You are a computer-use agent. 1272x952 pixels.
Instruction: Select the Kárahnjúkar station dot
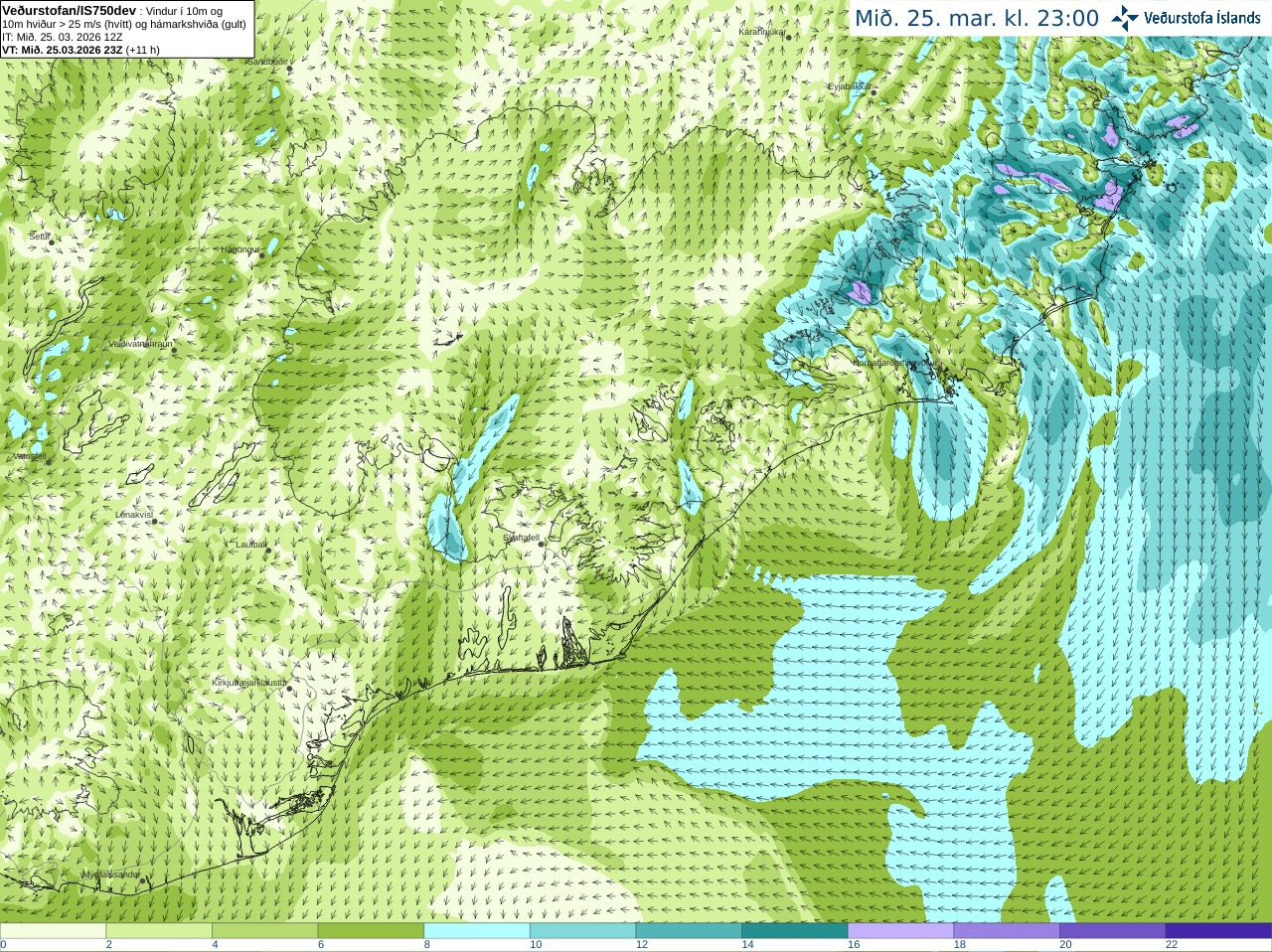click(x=788, y=36)
